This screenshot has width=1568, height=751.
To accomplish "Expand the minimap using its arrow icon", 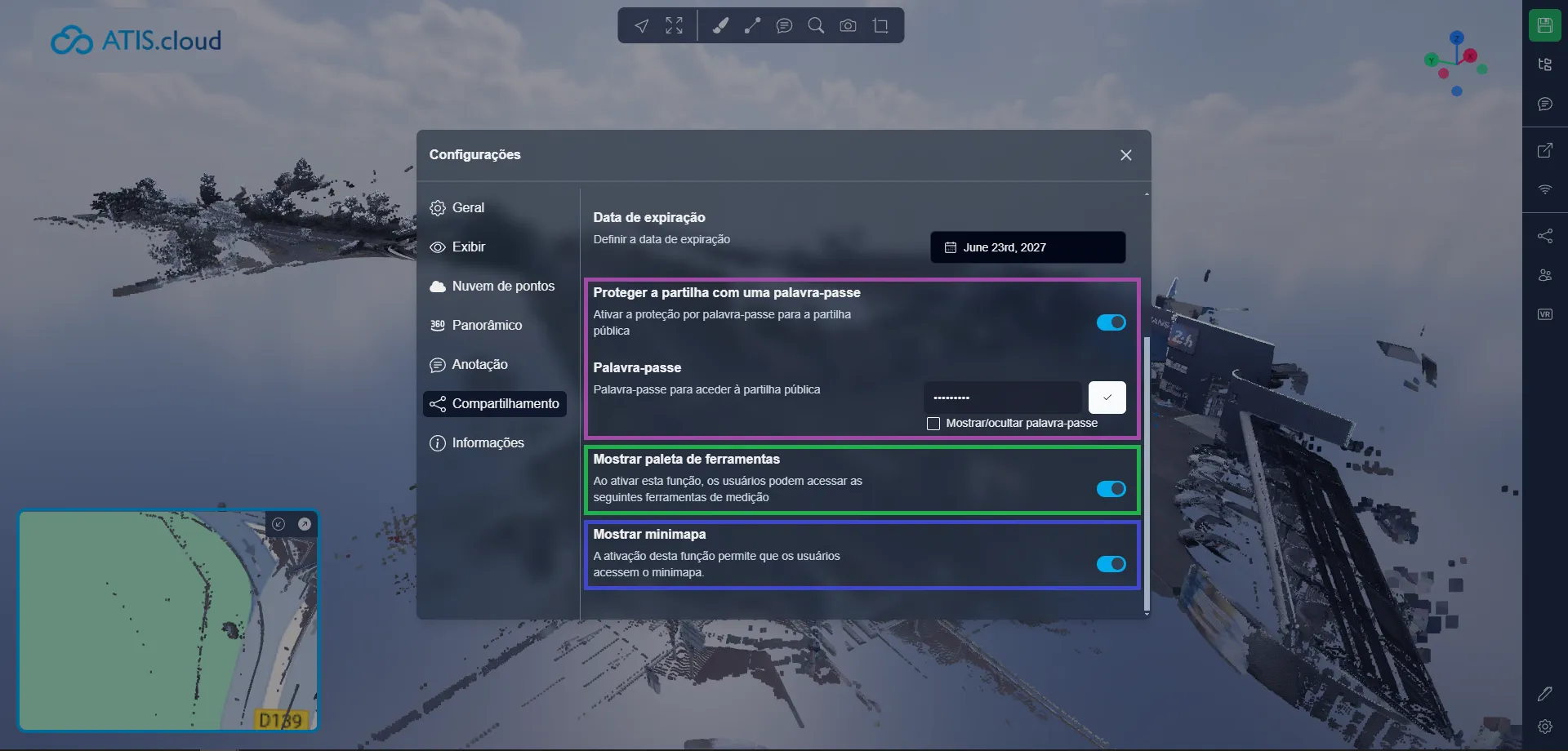I will pyautogui.click(x=305, y=524).
